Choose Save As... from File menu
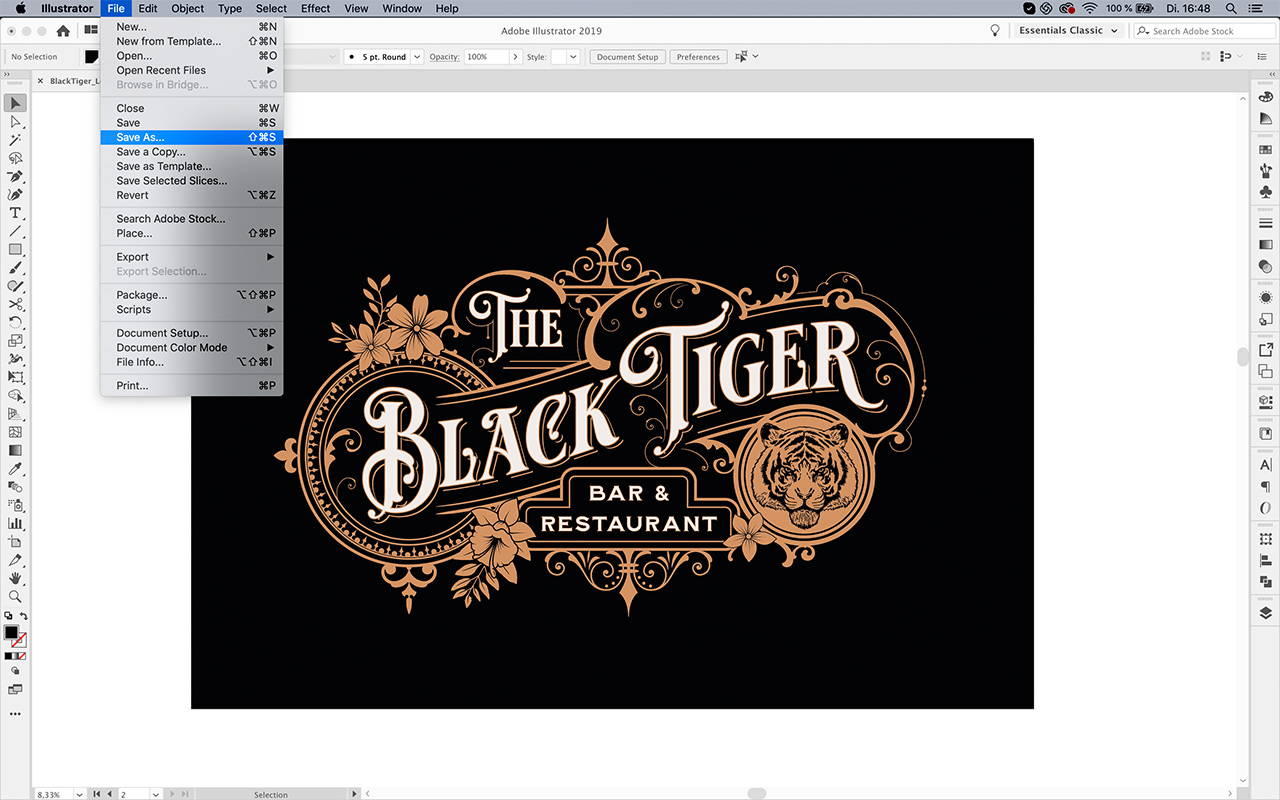Image resolution: width=1280 pixels, height=800 pixels. 190,137
